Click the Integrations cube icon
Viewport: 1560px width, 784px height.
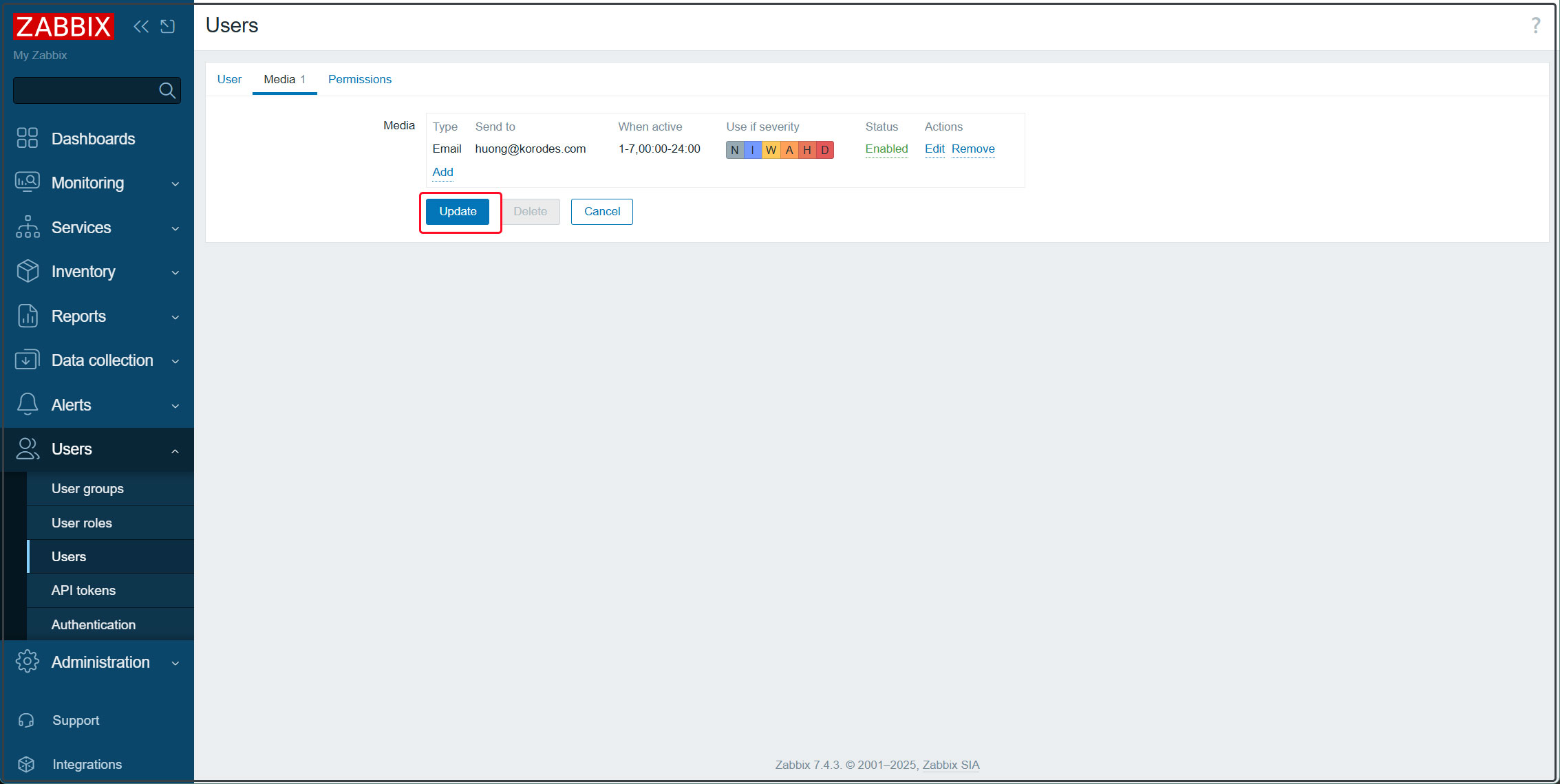pos(26,764)
